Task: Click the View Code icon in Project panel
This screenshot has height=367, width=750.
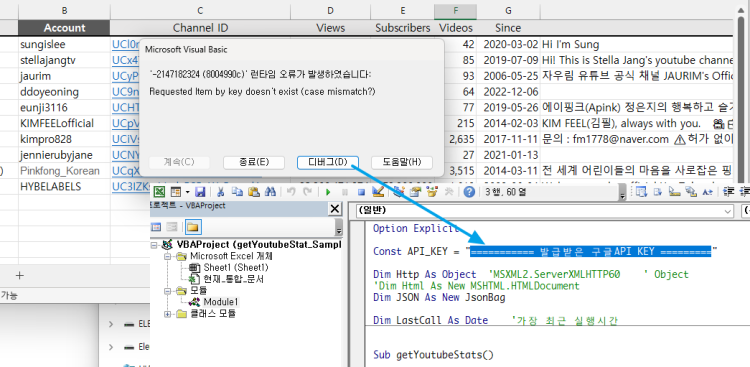Action: [x=156, y=227]
